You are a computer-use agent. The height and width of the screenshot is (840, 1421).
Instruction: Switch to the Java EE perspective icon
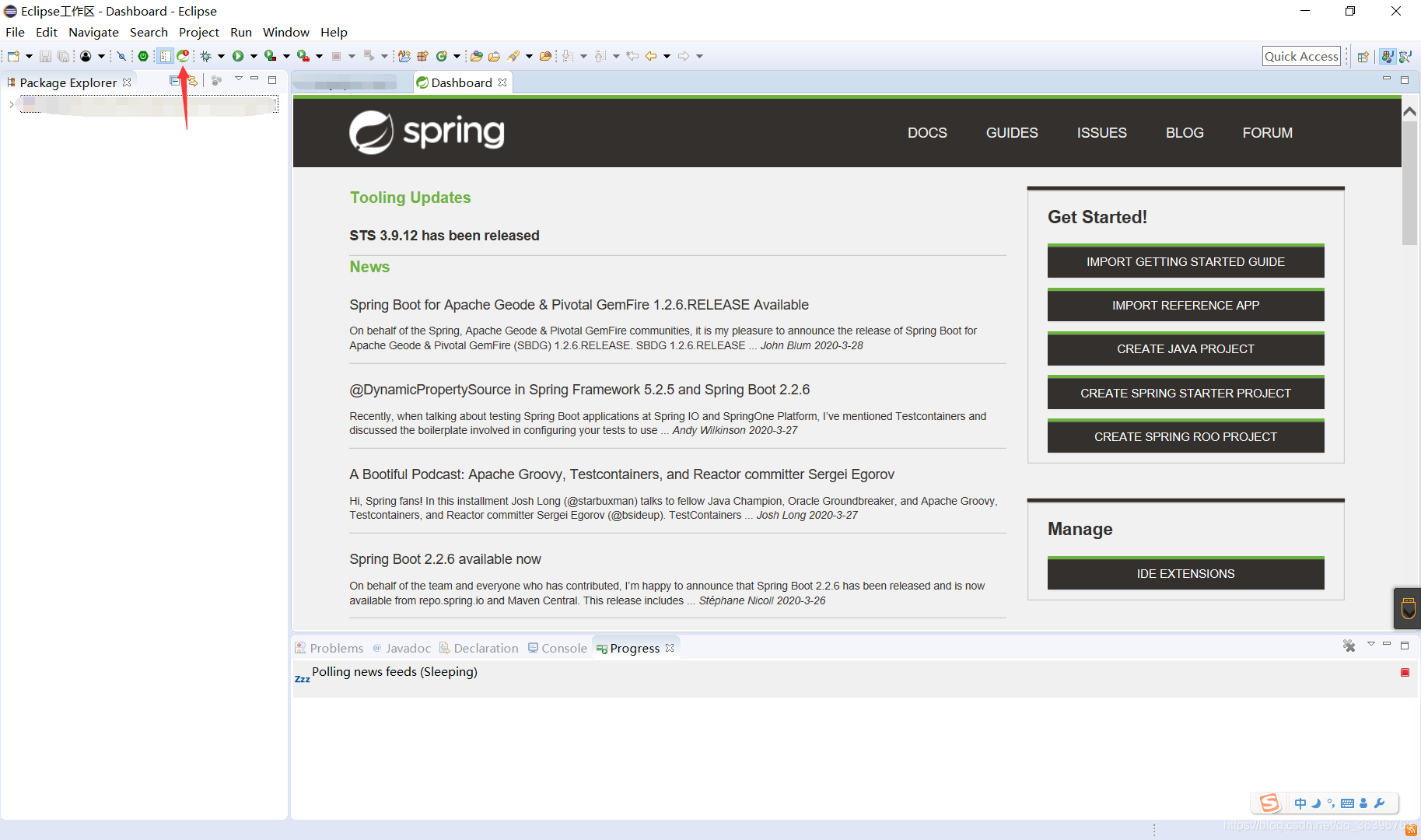[x=1387, y=56]
